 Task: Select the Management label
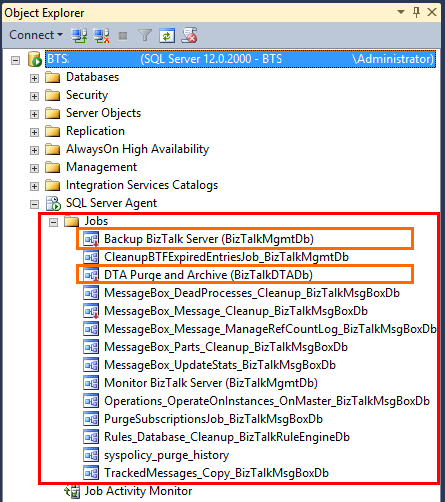click(101, 167)
